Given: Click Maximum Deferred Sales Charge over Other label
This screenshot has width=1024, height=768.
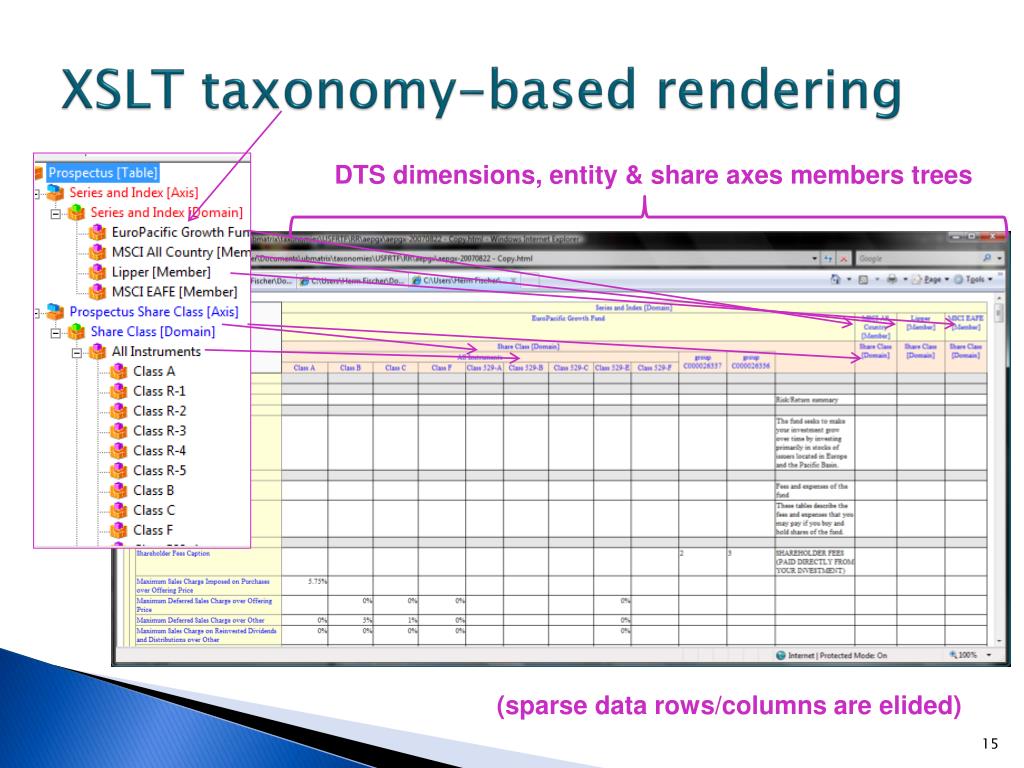Looking at the screenshot, I should coord(200,620).
